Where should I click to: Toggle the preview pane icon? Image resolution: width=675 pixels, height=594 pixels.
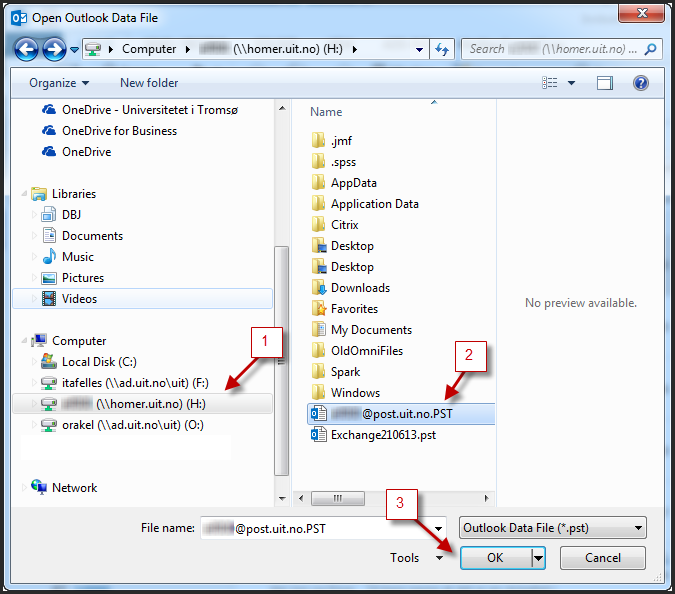(x=604, y=84)
